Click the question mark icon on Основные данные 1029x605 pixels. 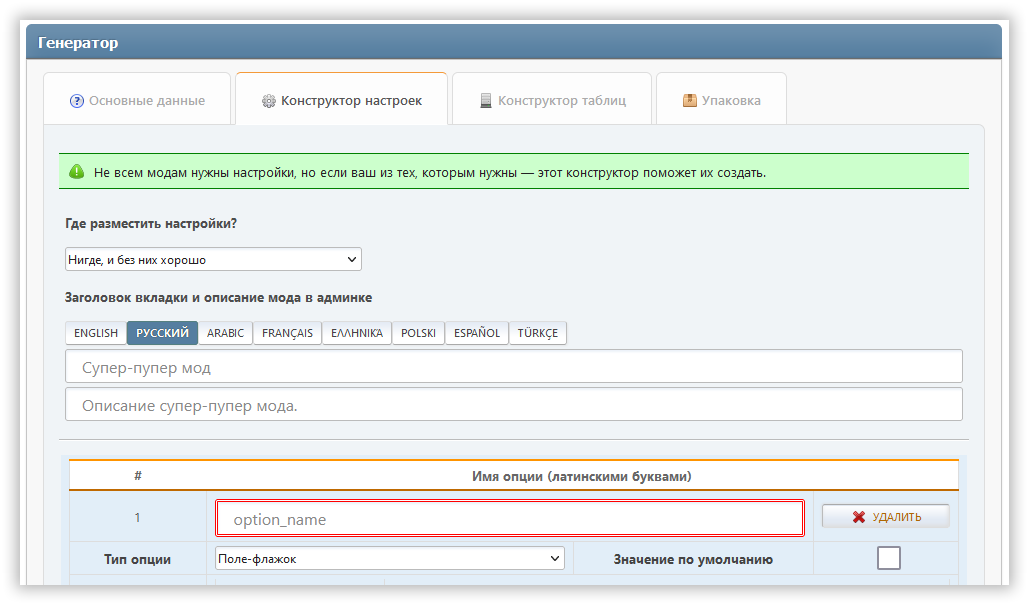(77, 101)
